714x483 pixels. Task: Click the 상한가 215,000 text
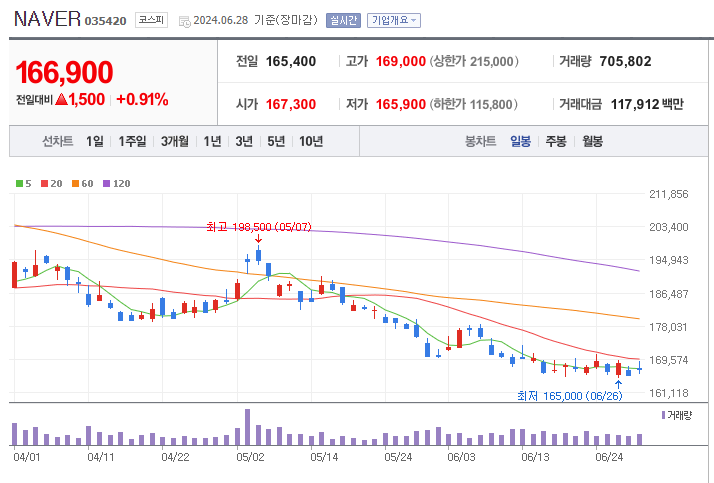(474, 61)
